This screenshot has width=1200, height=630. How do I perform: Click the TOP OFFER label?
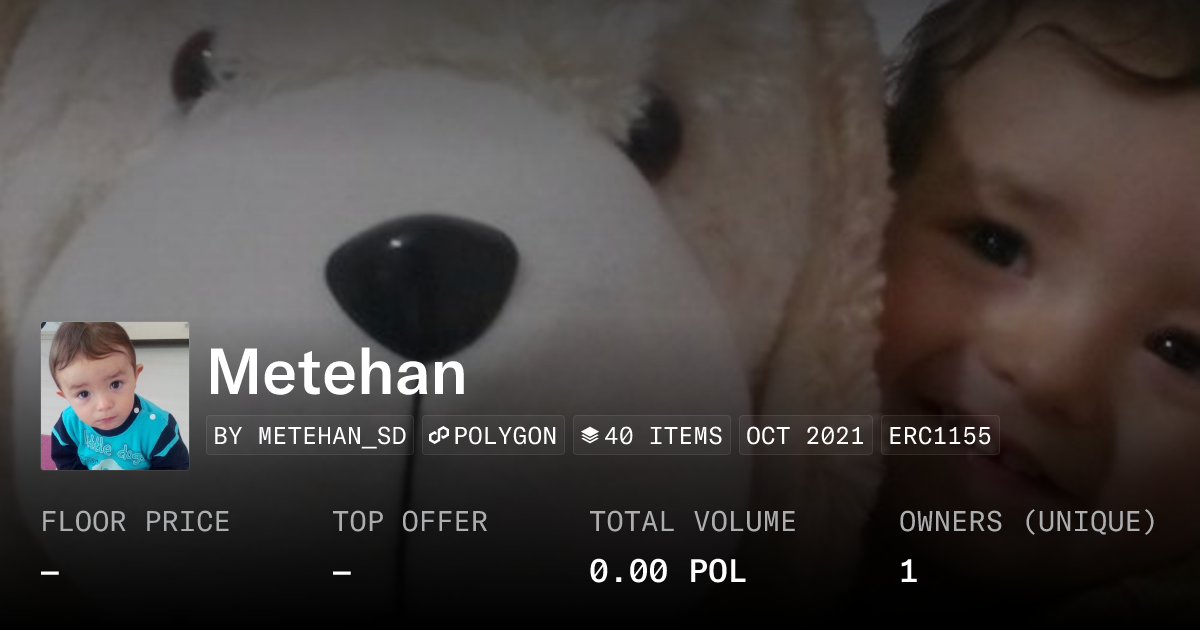point(410,522)
